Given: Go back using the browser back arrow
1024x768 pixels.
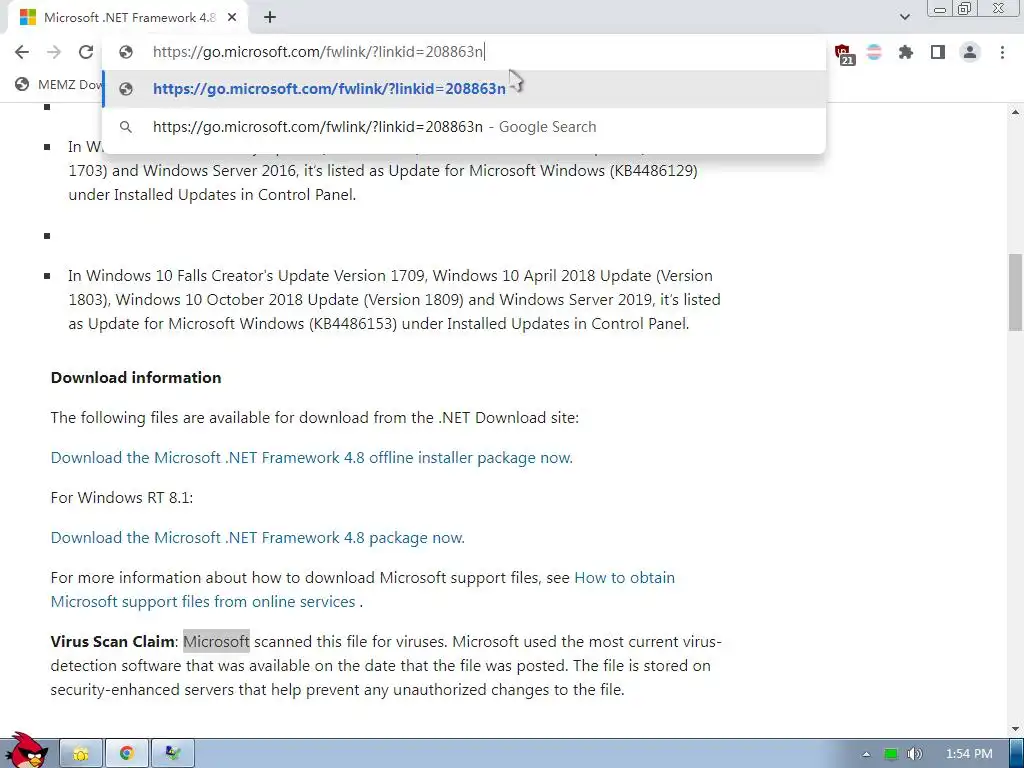Looking at the screenshot, I should point(22,52).
